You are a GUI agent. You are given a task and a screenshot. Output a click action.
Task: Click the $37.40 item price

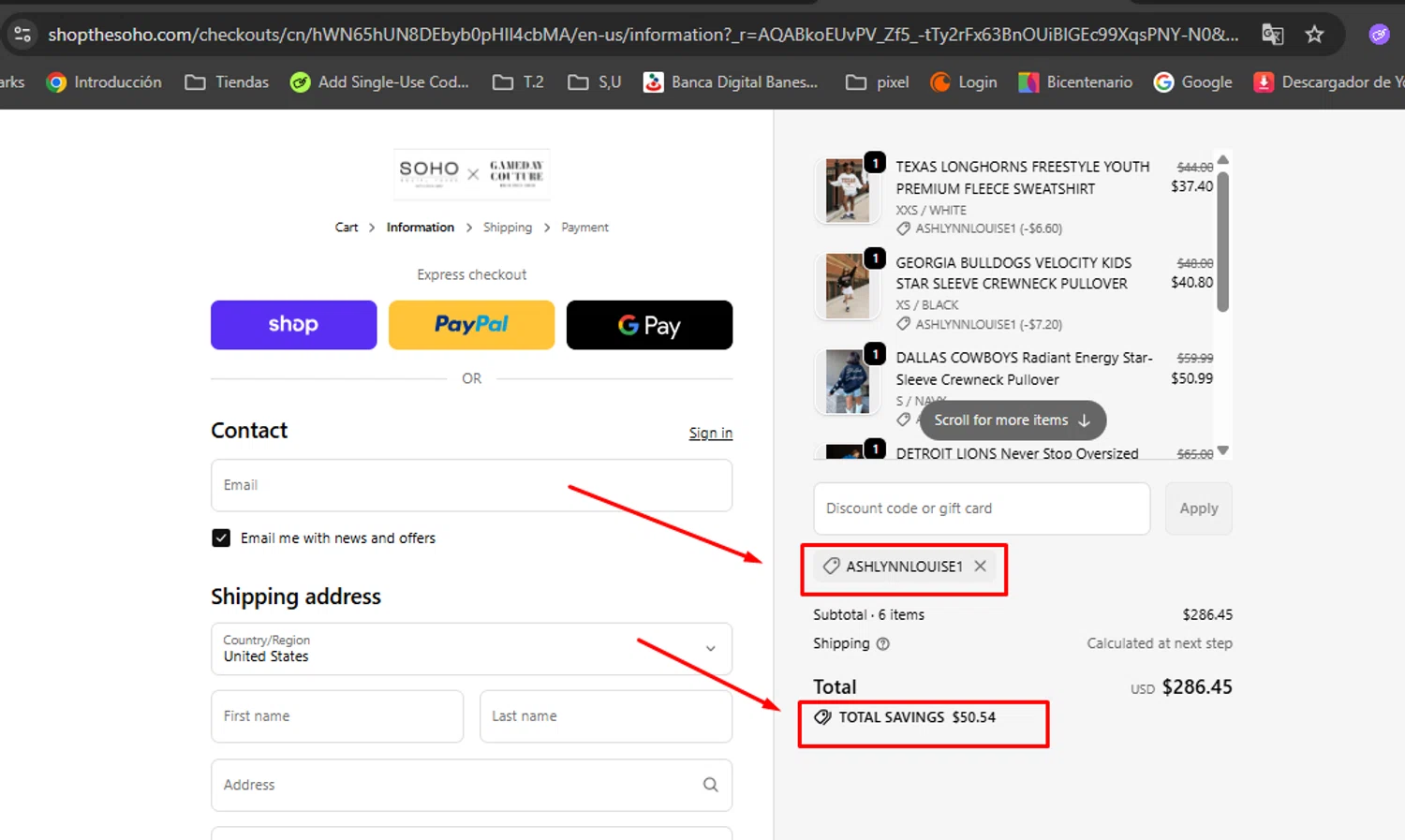[1191, 186]
